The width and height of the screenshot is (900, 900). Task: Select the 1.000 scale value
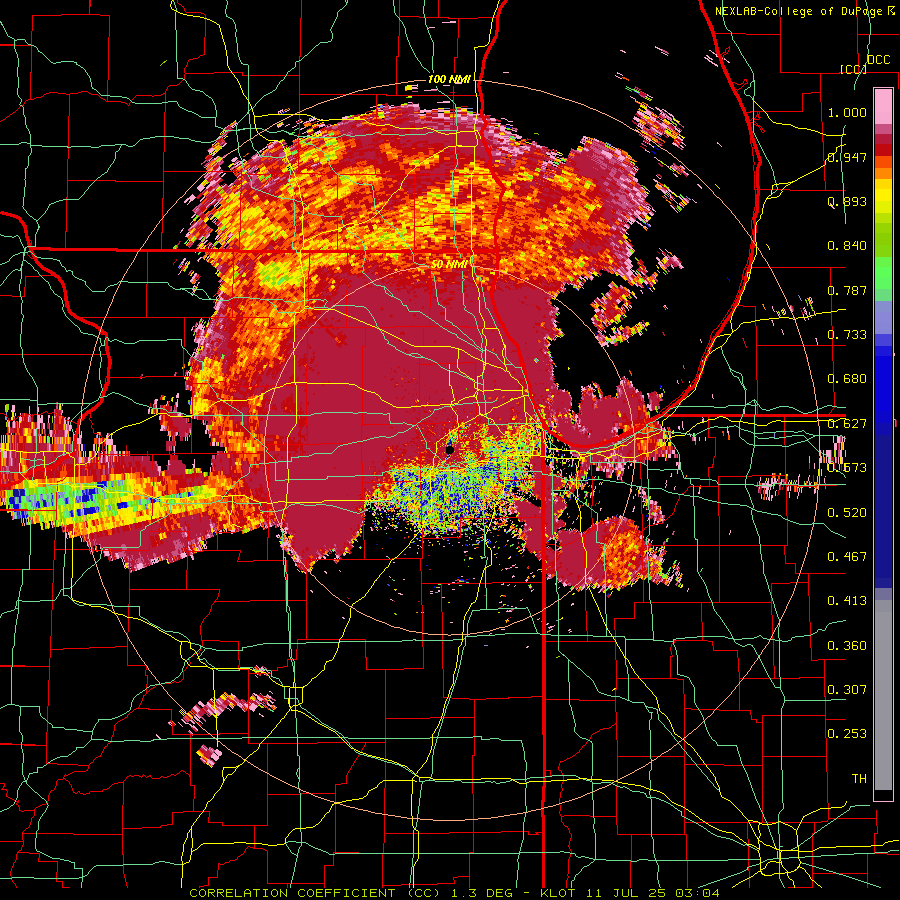(x=847, y=112)
